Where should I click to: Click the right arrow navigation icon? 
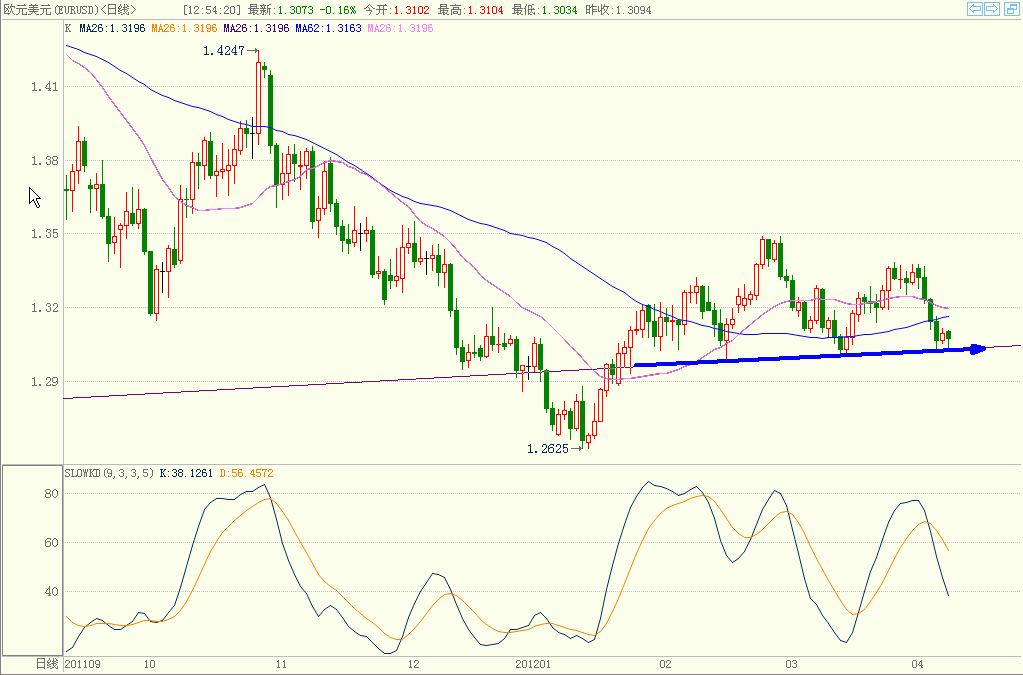click(992, 9)
